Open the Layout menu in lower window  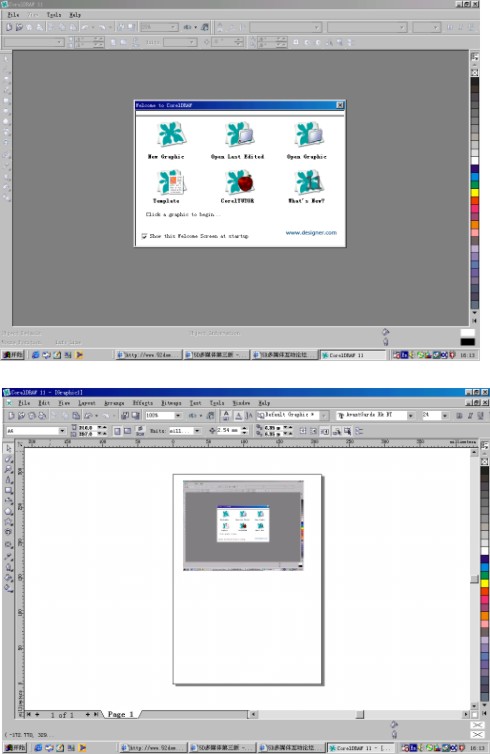coord(87,403)
